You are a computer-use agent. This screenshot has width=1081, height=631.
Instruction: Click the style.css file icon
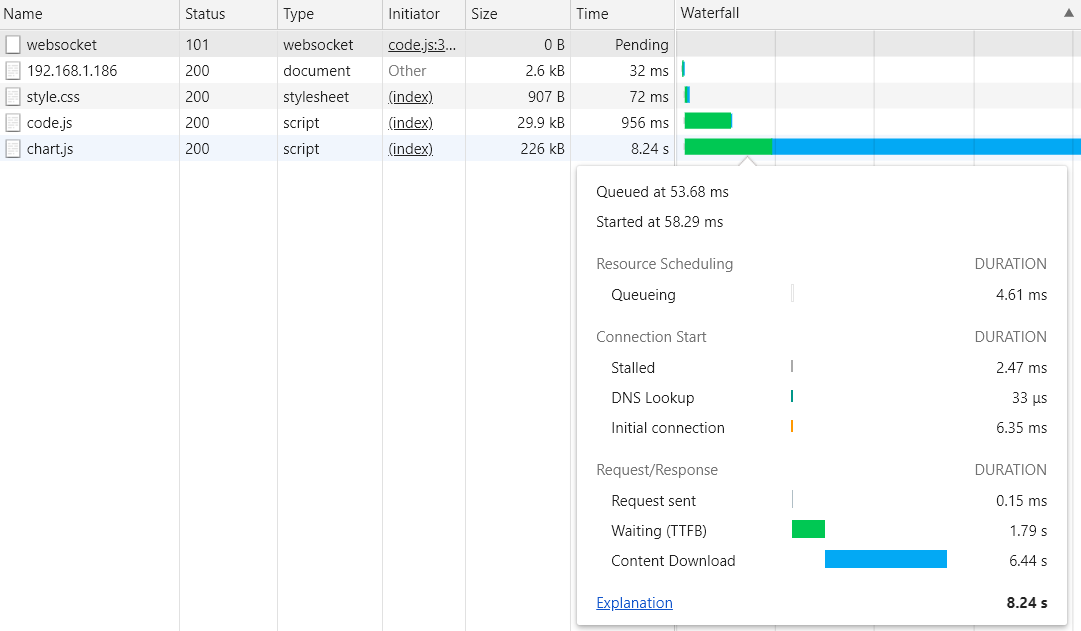(x=12, y=97)
